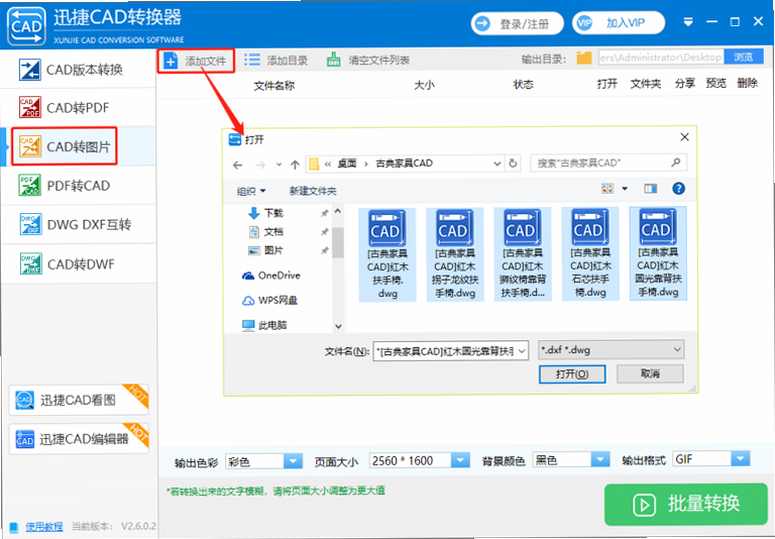
Task: Click 清空文件列表 broom icon
Action: [x=334, y=60]
